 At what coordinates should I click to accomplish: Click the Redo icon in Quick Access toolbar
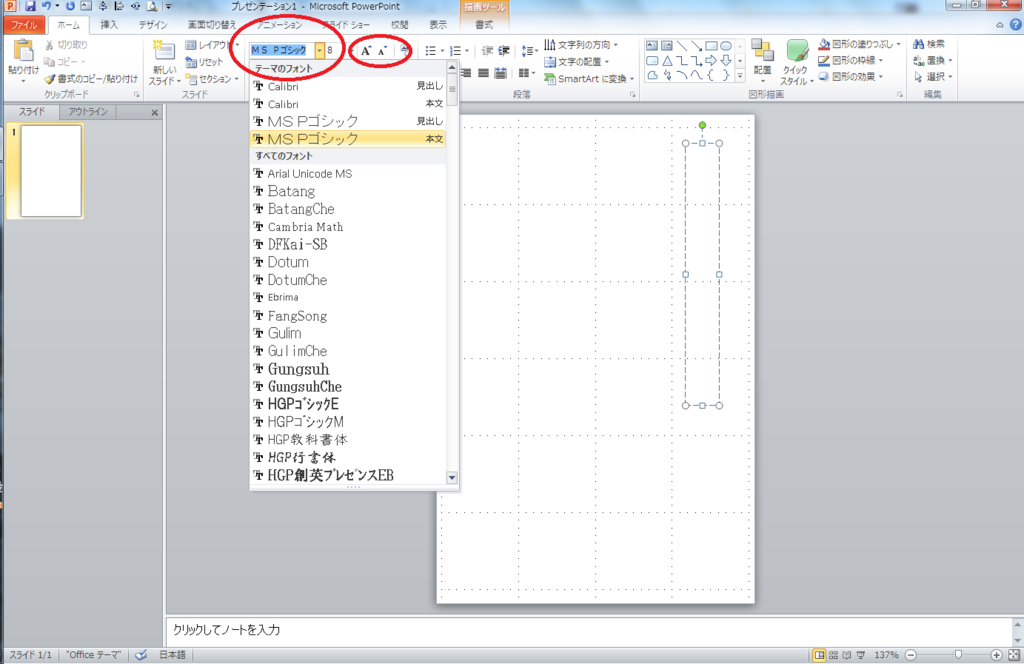coord(70,7)
